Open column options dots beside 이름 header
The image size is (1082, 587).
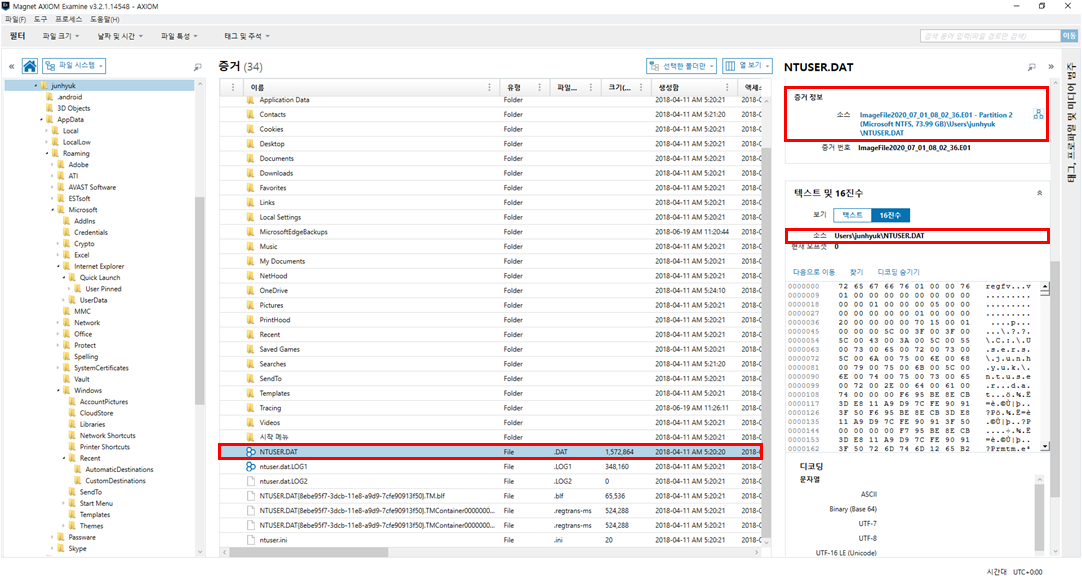(x=489, y=88)
